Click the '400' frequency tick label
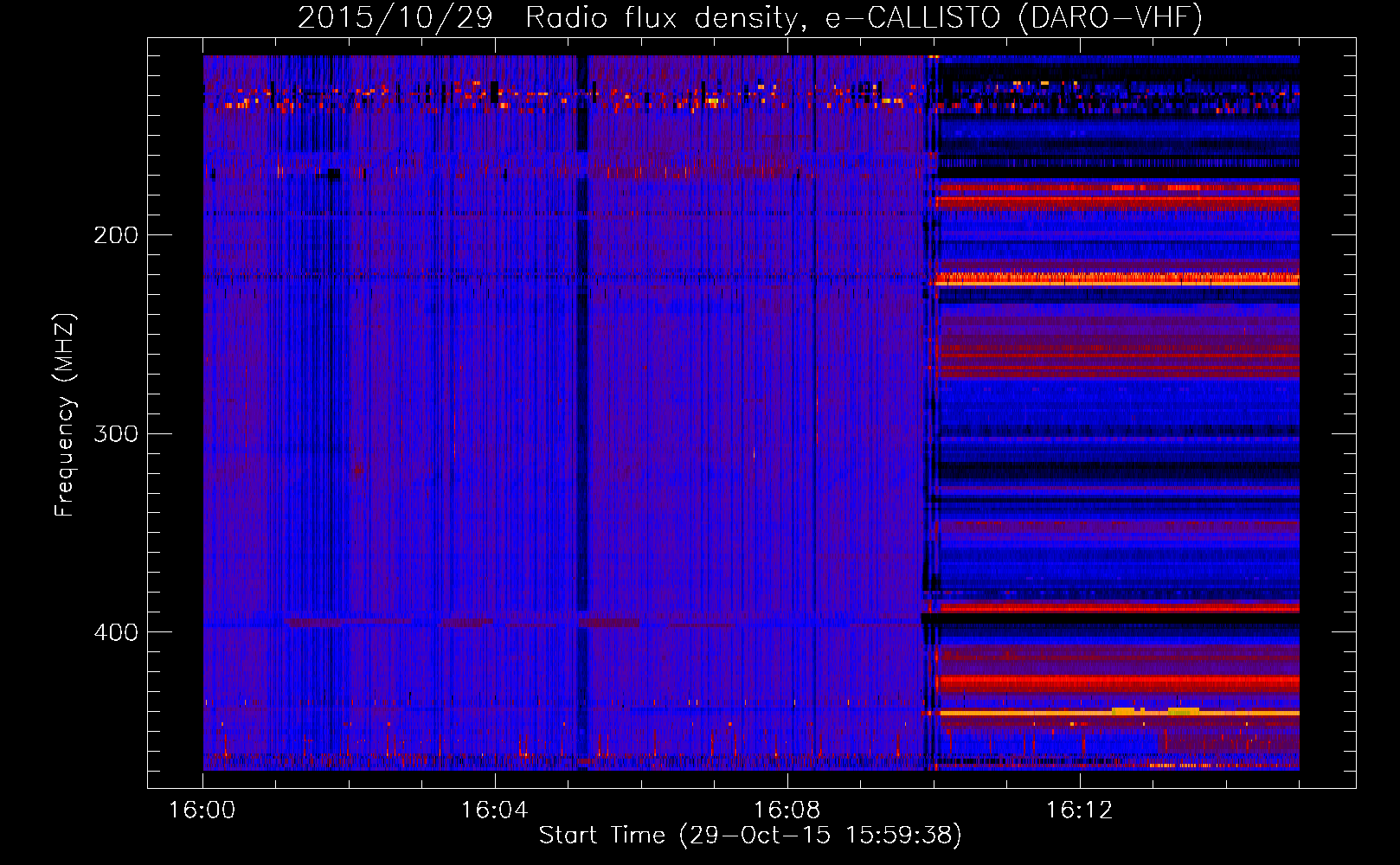The height and width of the screenshot is (865, 1400). [116, 632]
